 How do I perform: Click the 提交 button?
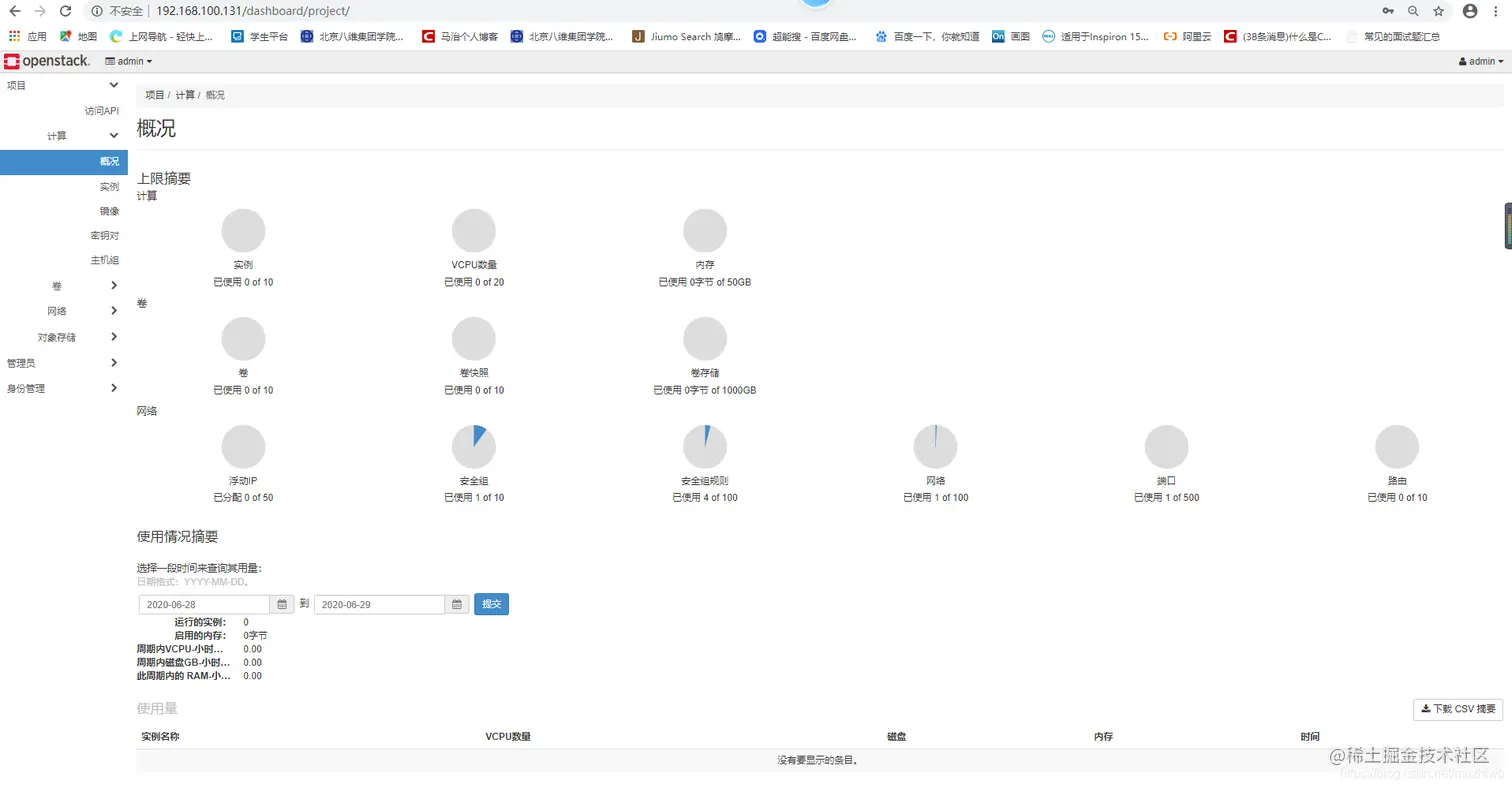point(491,604)
